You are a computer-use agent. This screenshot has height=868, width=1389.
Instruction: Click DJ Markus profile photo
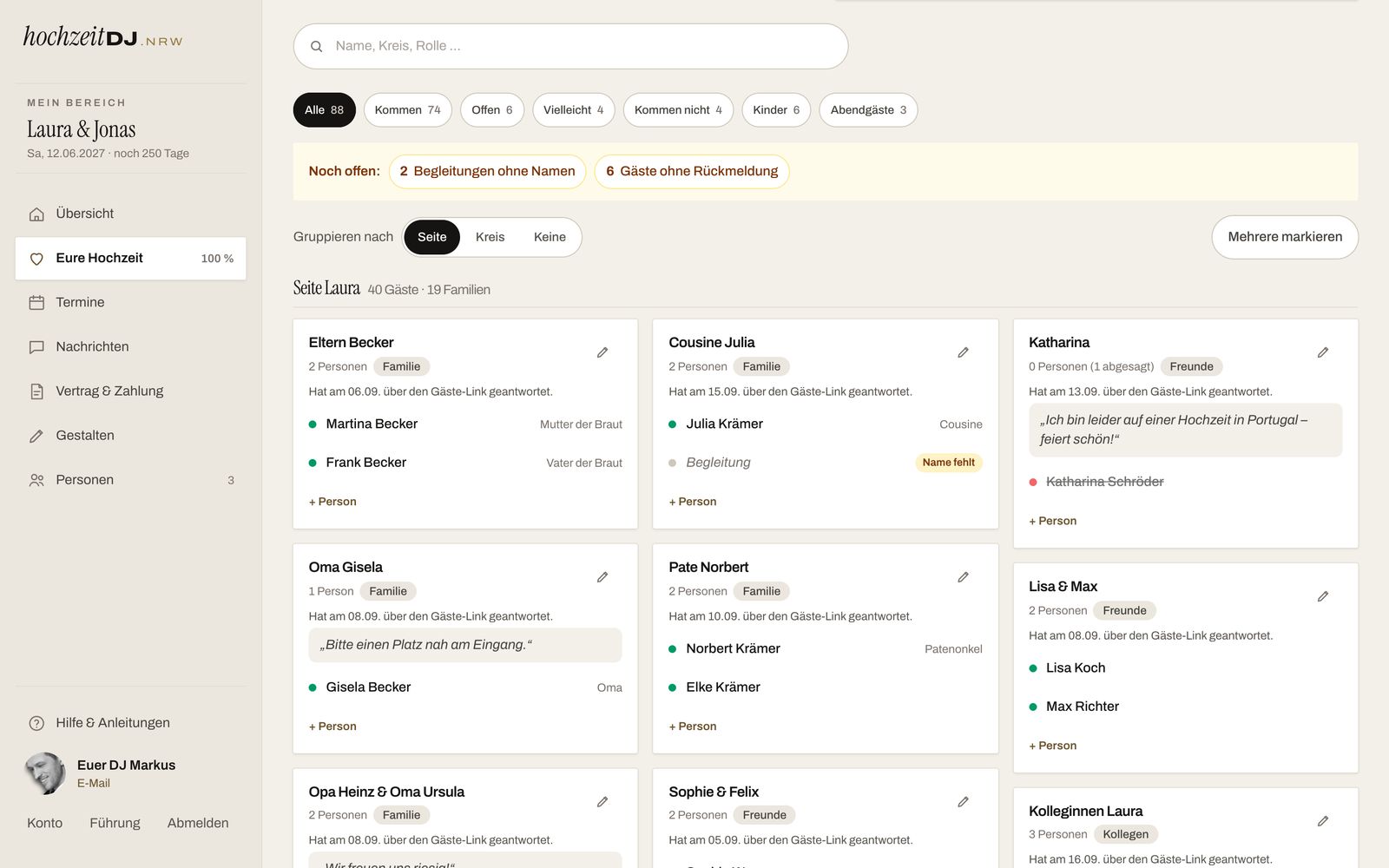coord(45,773)
